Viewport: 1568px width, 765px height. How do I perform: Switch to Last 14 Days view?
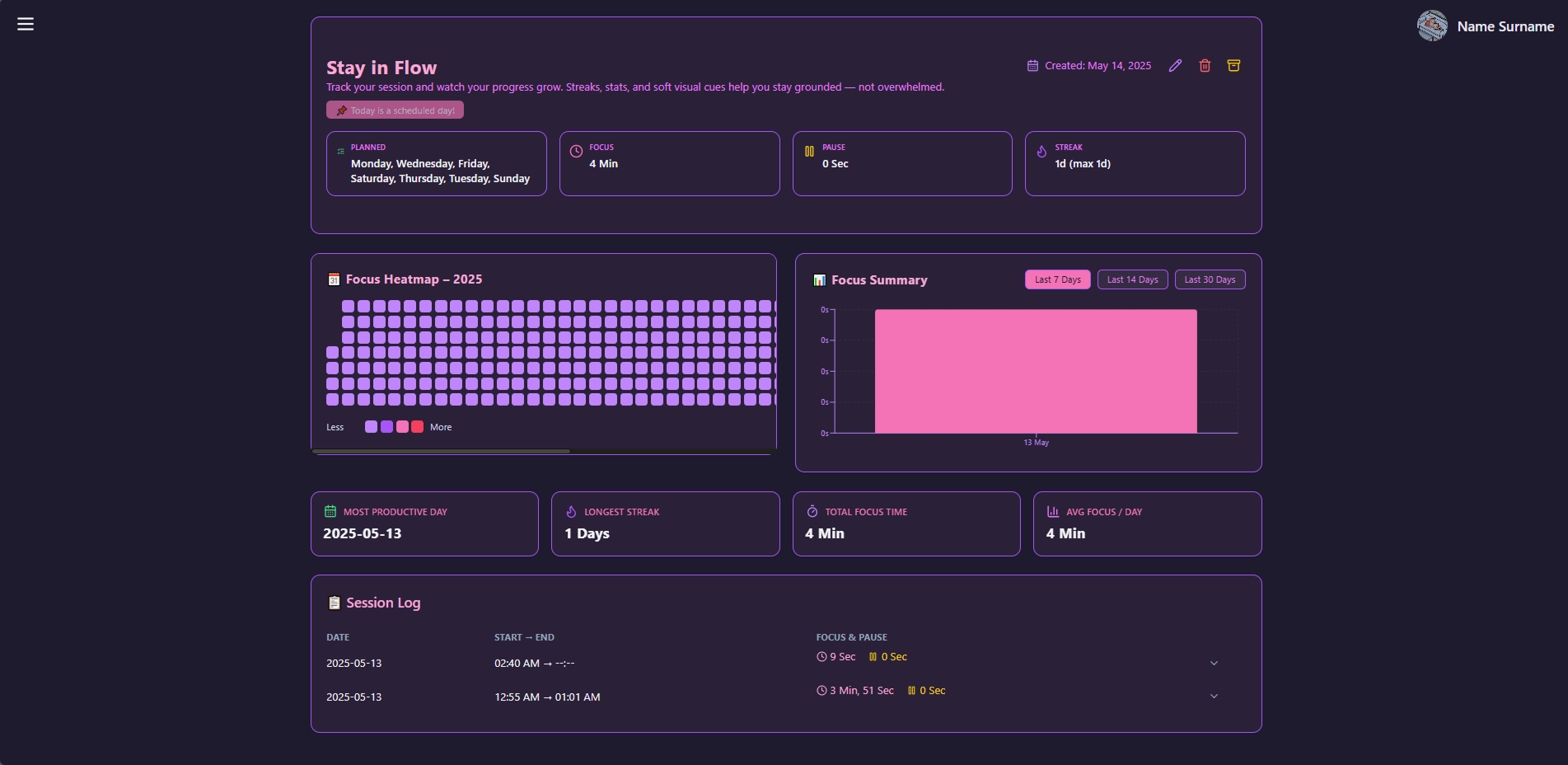pos(1132,279)
